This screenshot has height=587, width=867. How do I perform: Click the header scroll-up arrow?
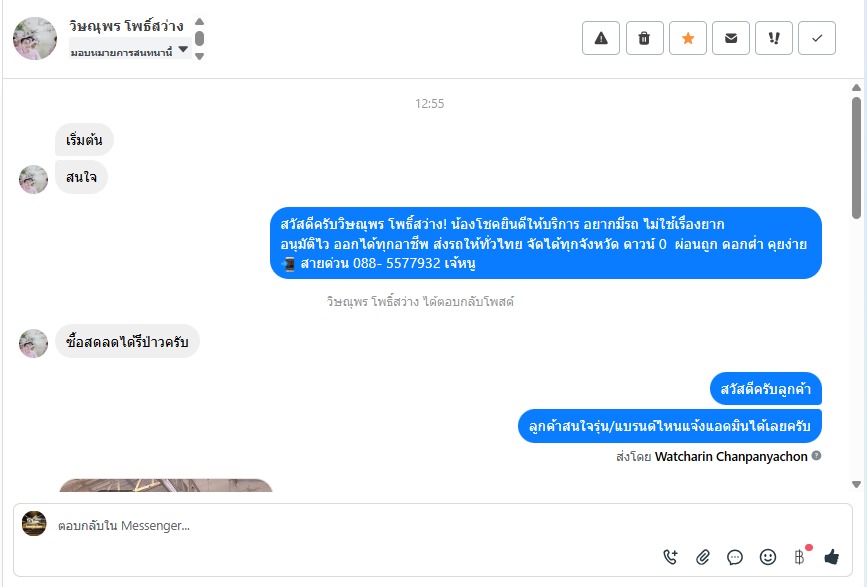pyautogui.click(x=200, y=22)
